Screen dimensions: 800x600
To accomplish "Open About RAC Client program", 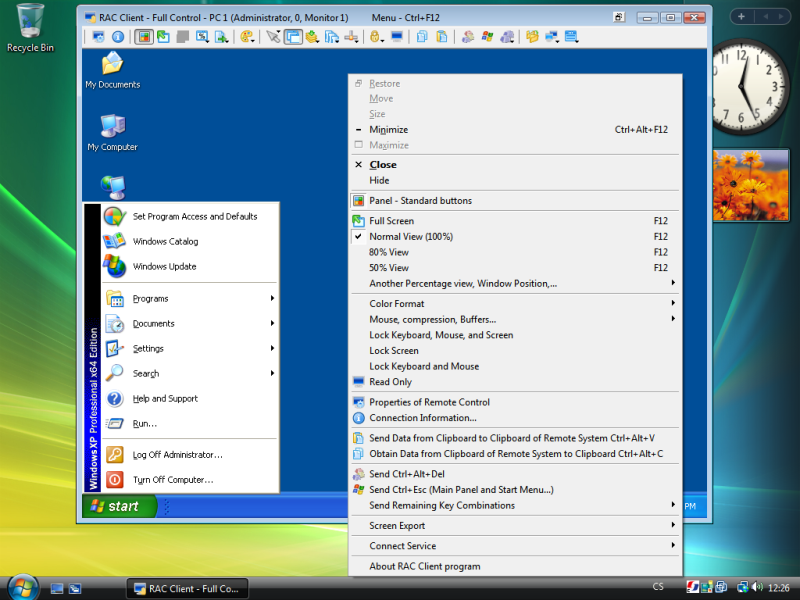I will pyautogui.click(x=515, y=566).
